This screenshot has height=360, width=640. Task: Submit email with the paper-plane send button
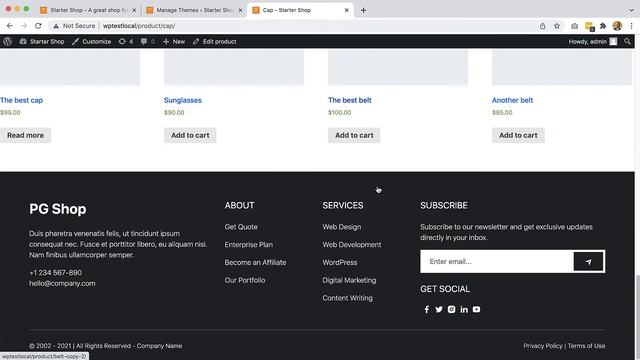pyautogui.click(x=588, y=262)
